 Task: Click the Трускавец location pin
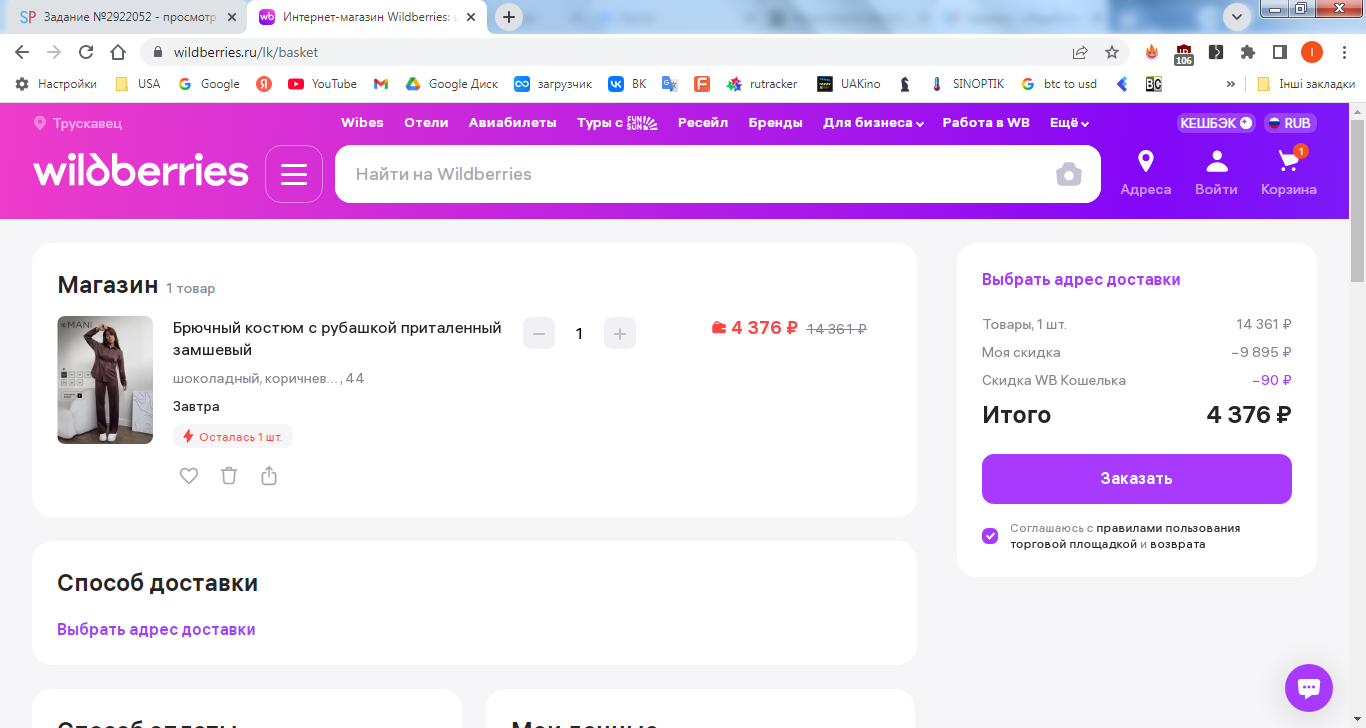click(x=78, y=123)
